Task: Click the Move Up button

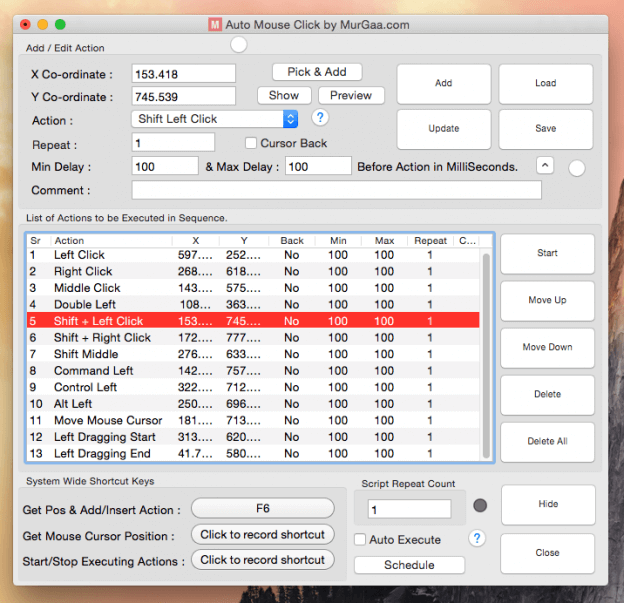Action: click(x=547, y=300)
